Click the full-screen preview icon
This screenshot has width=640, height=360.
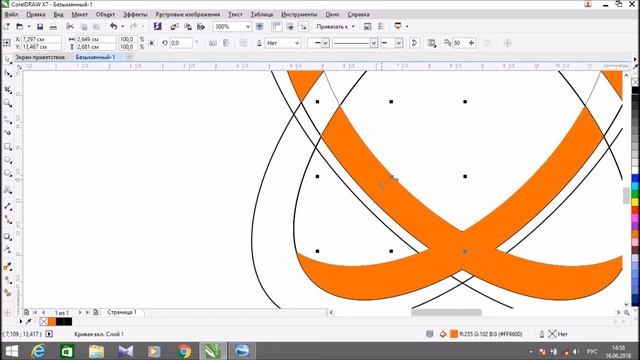coord(260,27)
